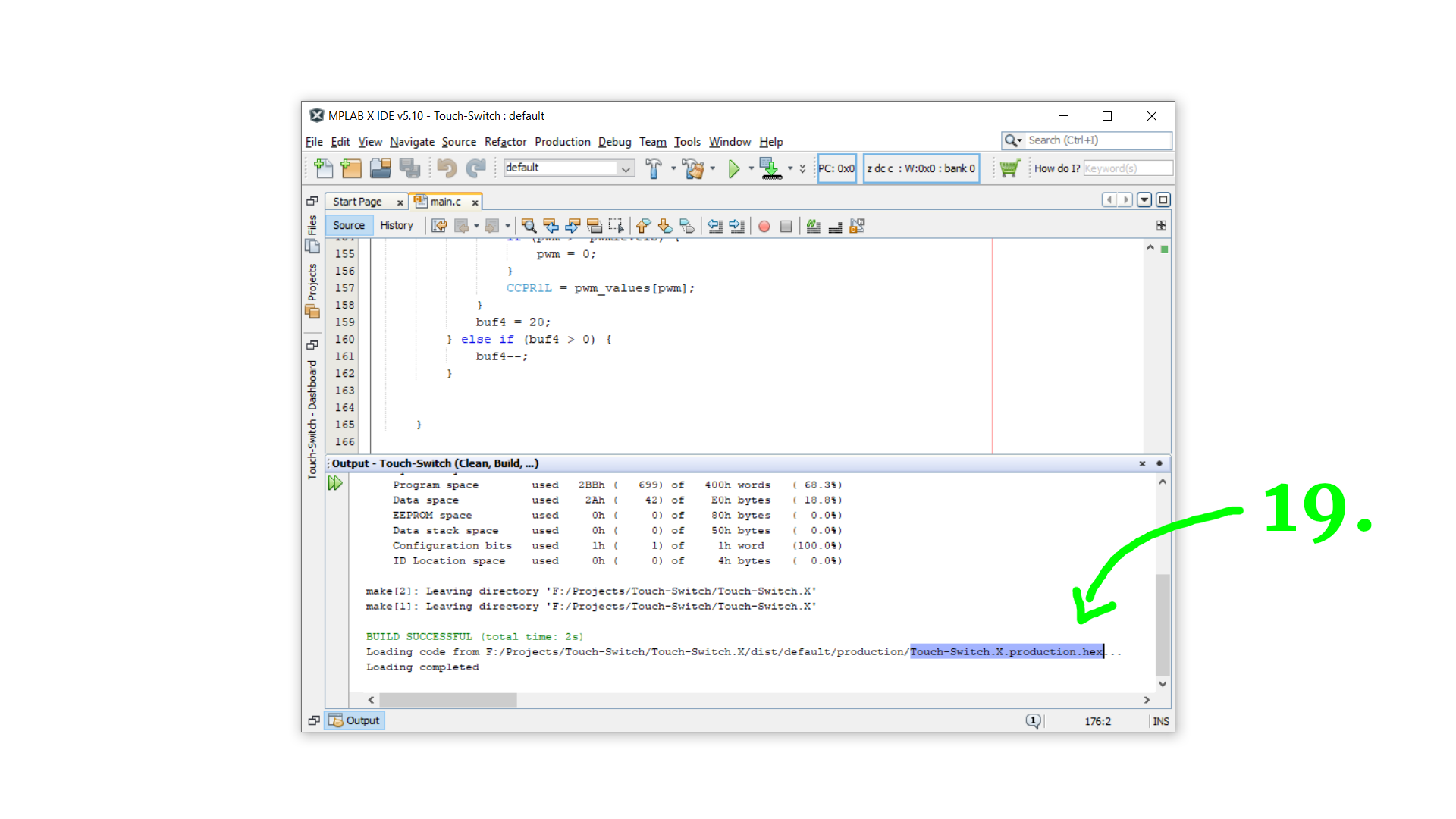Expand the Run Project dropdown arrow
Screen dimensions: 1456x819
coord(751,168)
